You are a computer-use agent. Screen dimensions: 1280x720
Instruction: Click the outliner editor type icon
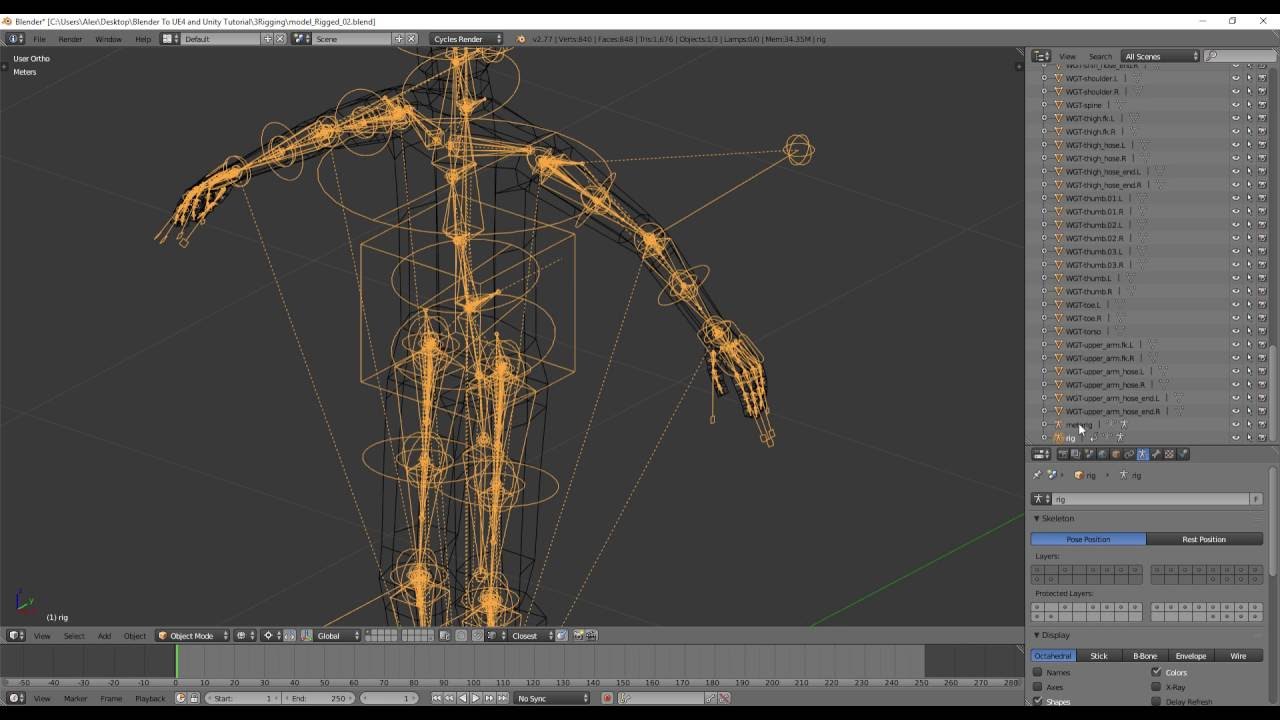point(1041,56)
